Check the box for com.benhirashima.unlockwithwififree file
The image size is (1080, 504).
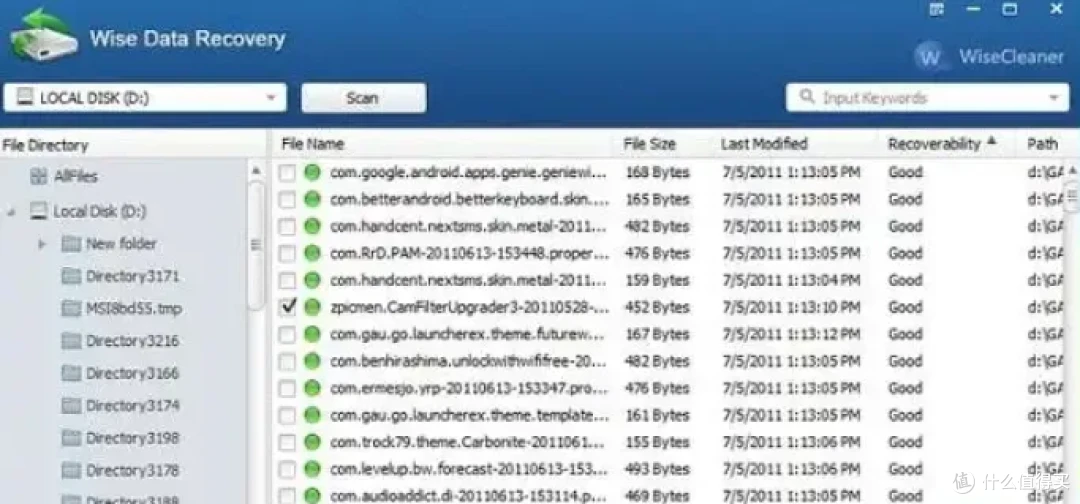coord(287,361)
